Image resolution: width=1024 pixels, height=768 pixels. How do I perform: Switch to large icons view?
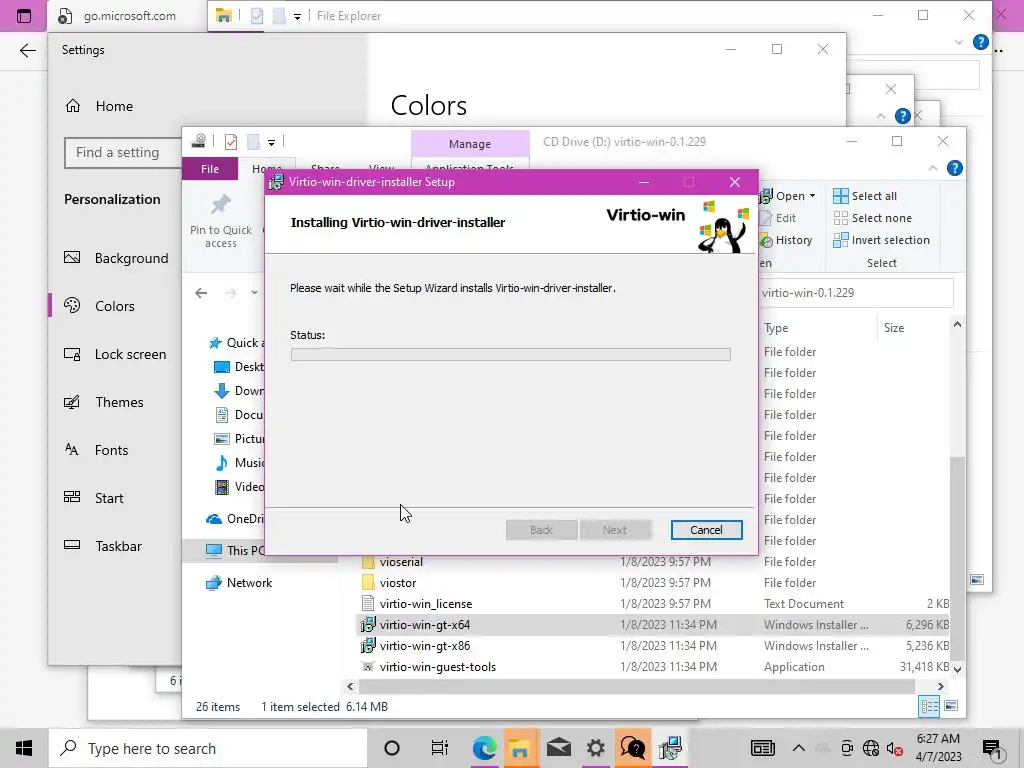[952, 706]
